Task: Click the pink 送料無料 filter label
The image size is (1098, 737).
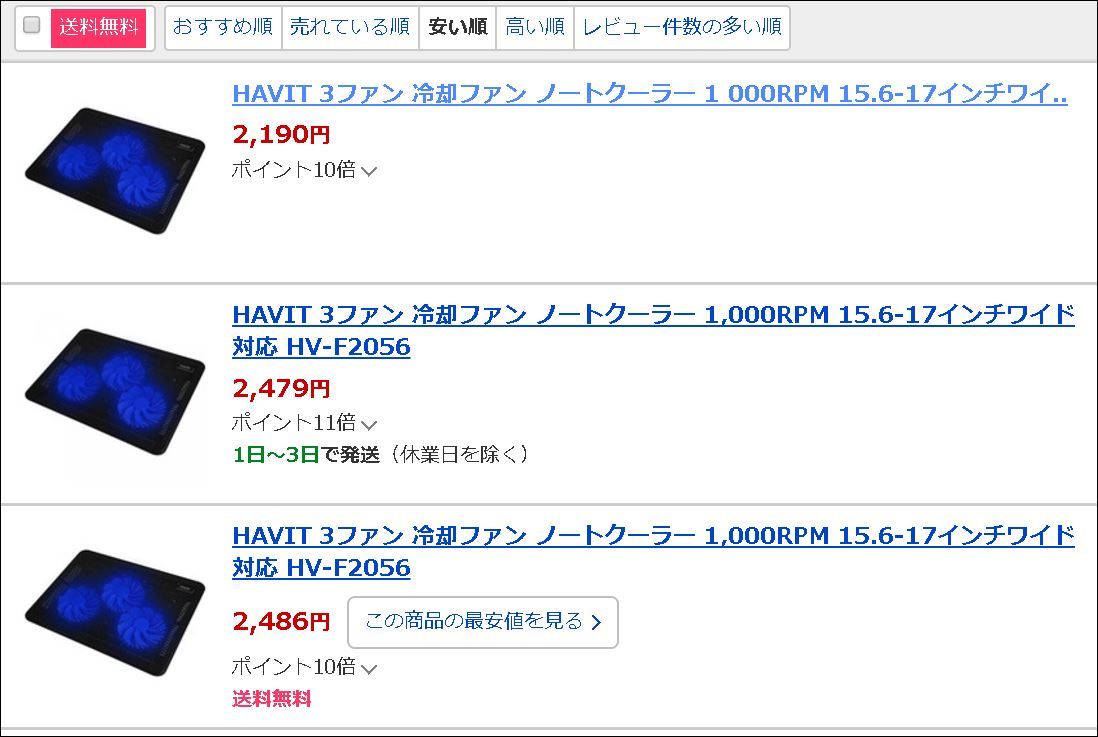Action: click(x=98, y=27)
